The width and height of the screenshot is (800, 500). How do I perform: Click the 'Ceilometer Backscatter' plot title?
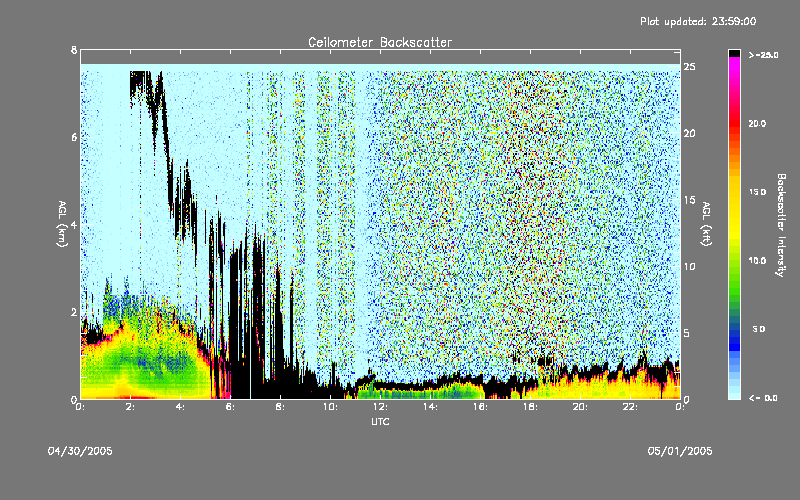pos(380,42)
